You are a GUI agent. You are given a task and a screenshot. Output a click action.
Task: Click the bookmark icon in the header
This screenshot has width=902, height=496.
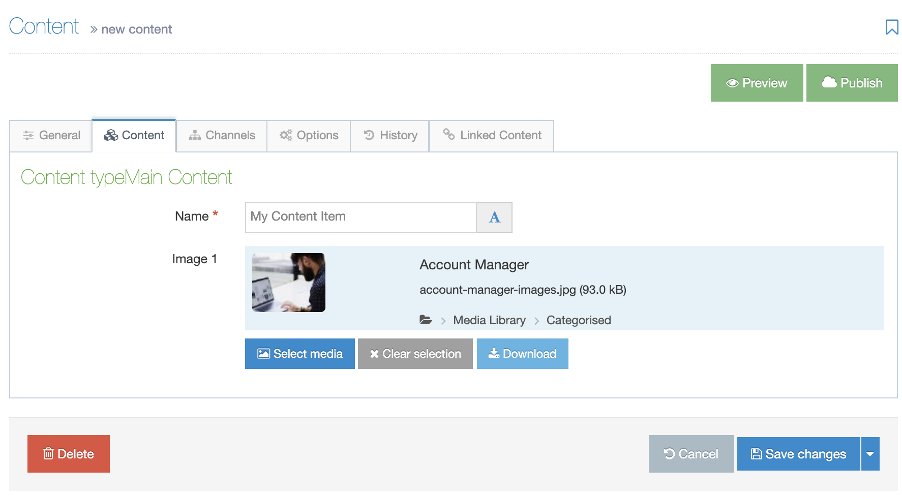point(892,28)
